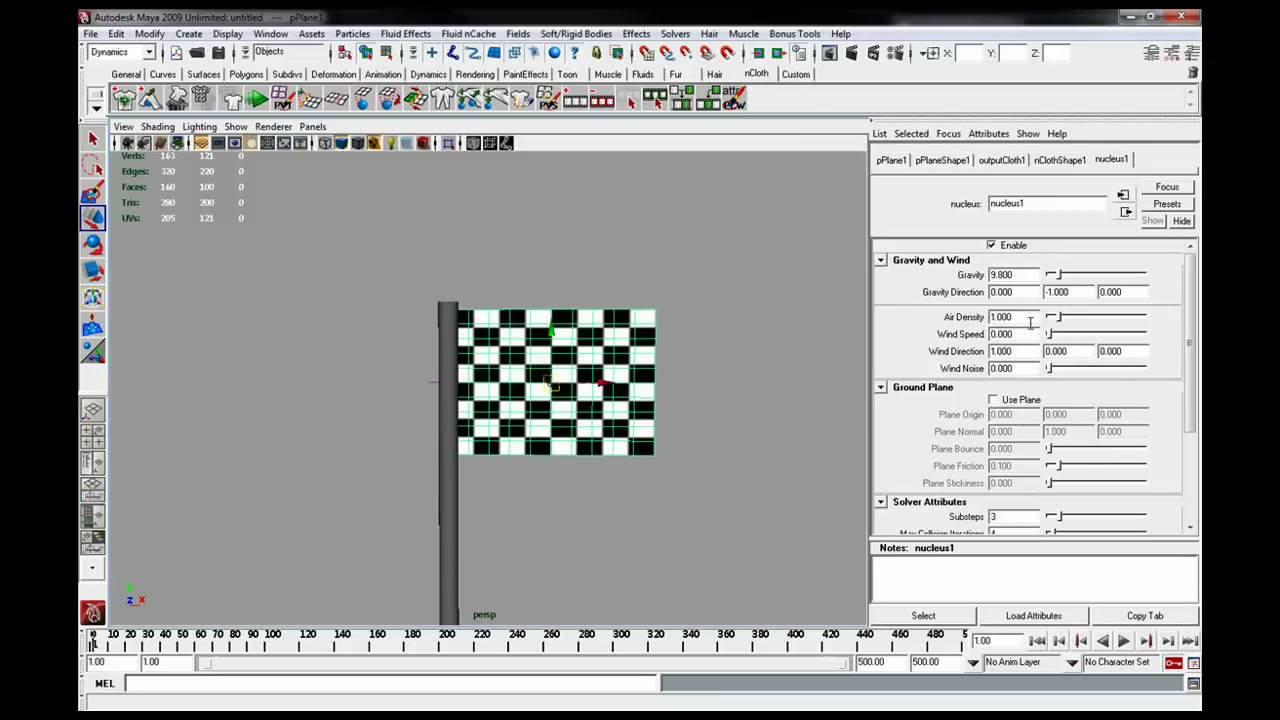Open the Polygons shelf tab

click(x=246, y=74)
